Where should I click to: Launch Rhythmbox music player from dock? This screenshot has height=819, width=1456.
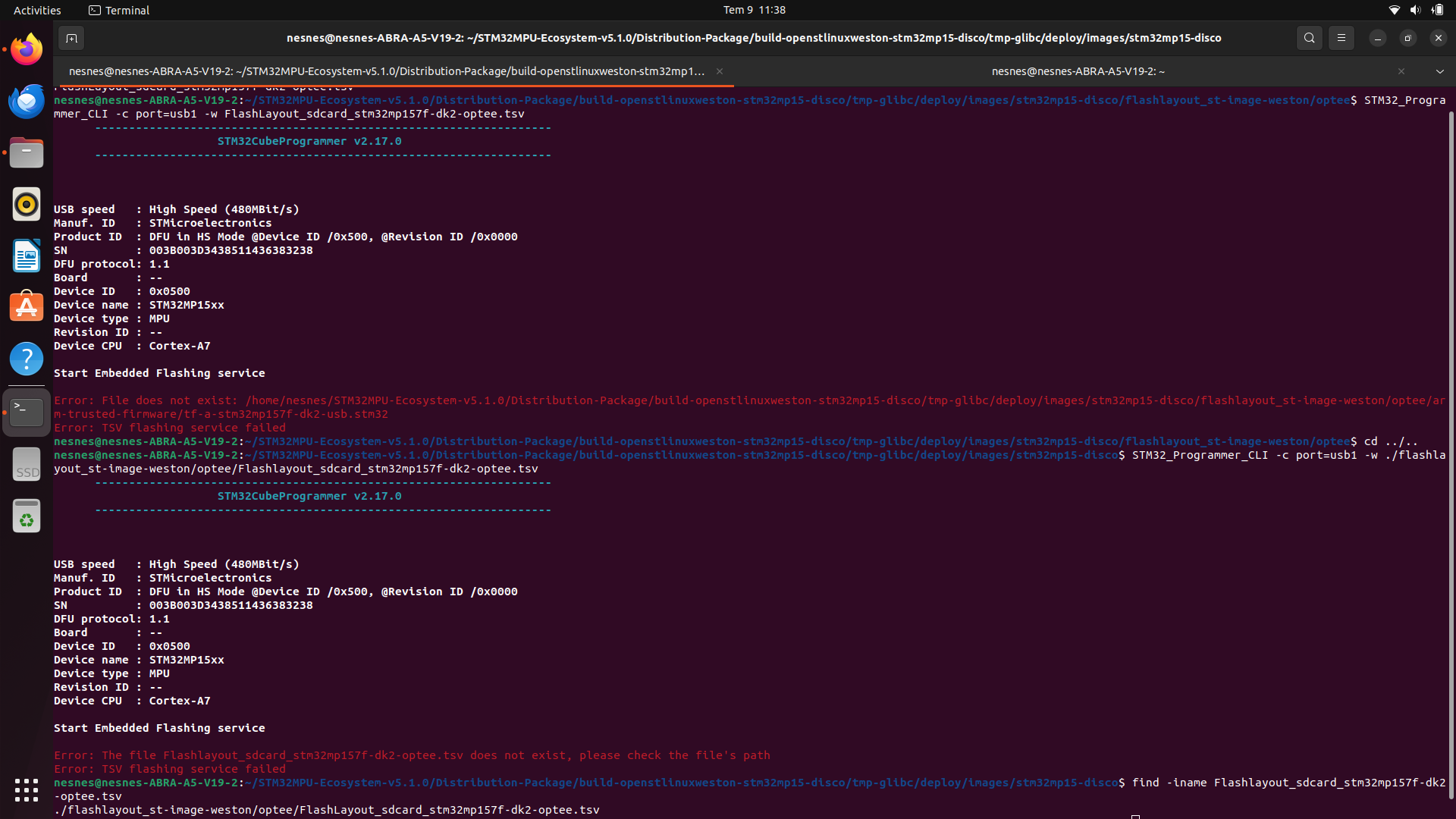pyautogui.click(x=27, y=204)
